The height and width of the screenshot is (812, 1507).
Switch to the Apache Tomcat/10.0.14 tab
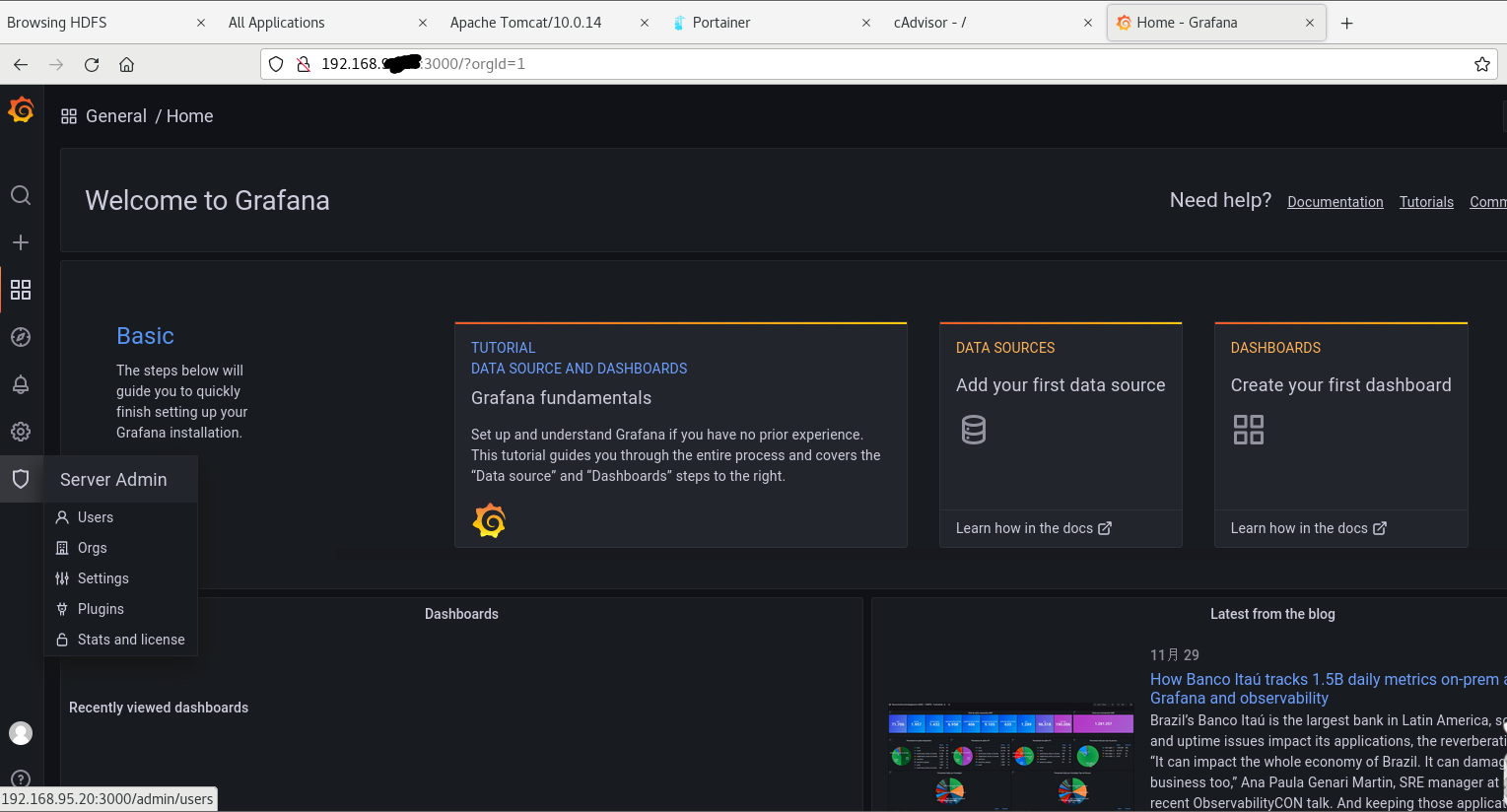pos(549,23)
